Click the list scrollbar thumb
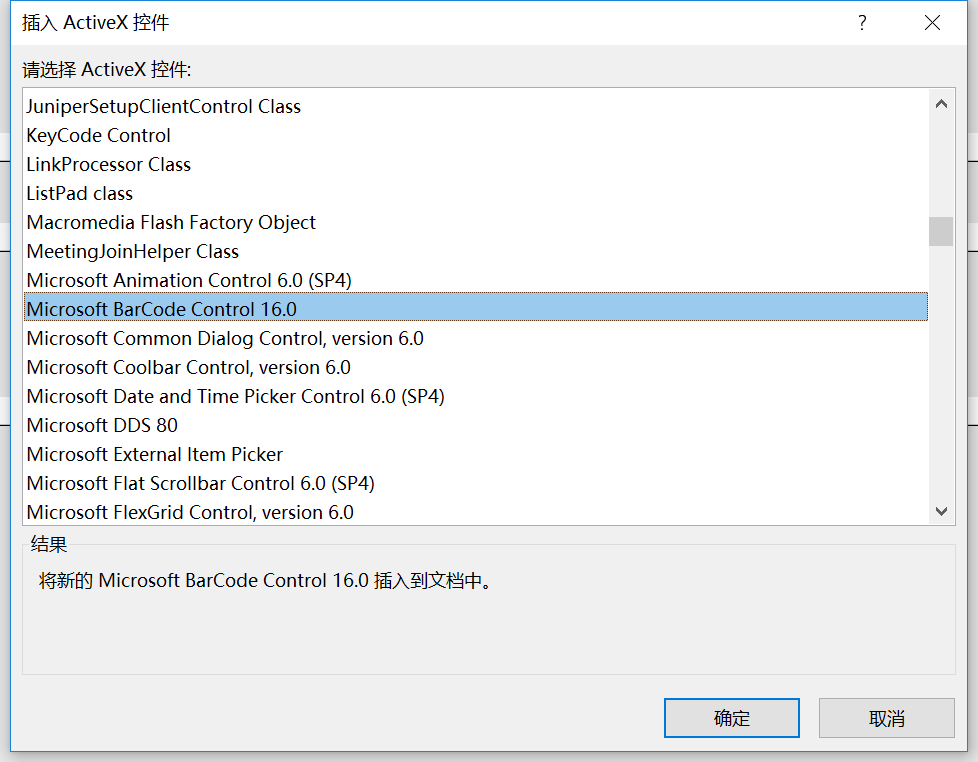 (941, 231)
